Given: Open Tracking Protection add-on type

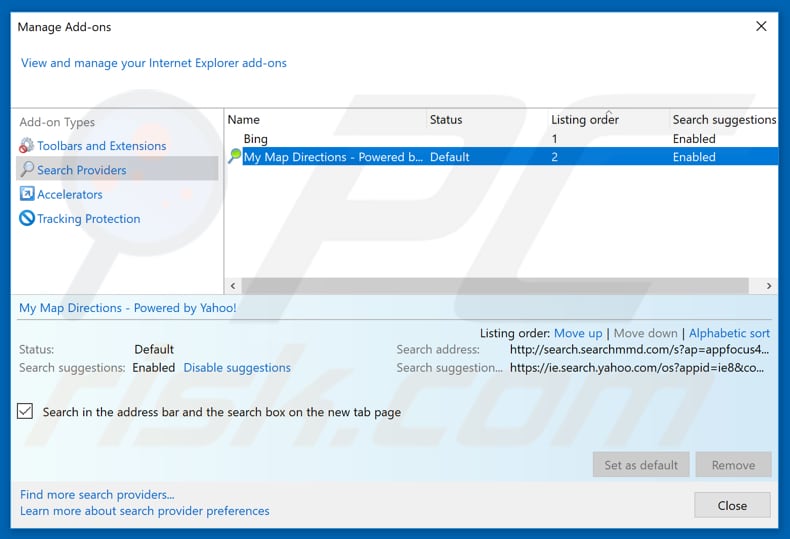Looking at the screenshot, I should (x=89, y=219).
